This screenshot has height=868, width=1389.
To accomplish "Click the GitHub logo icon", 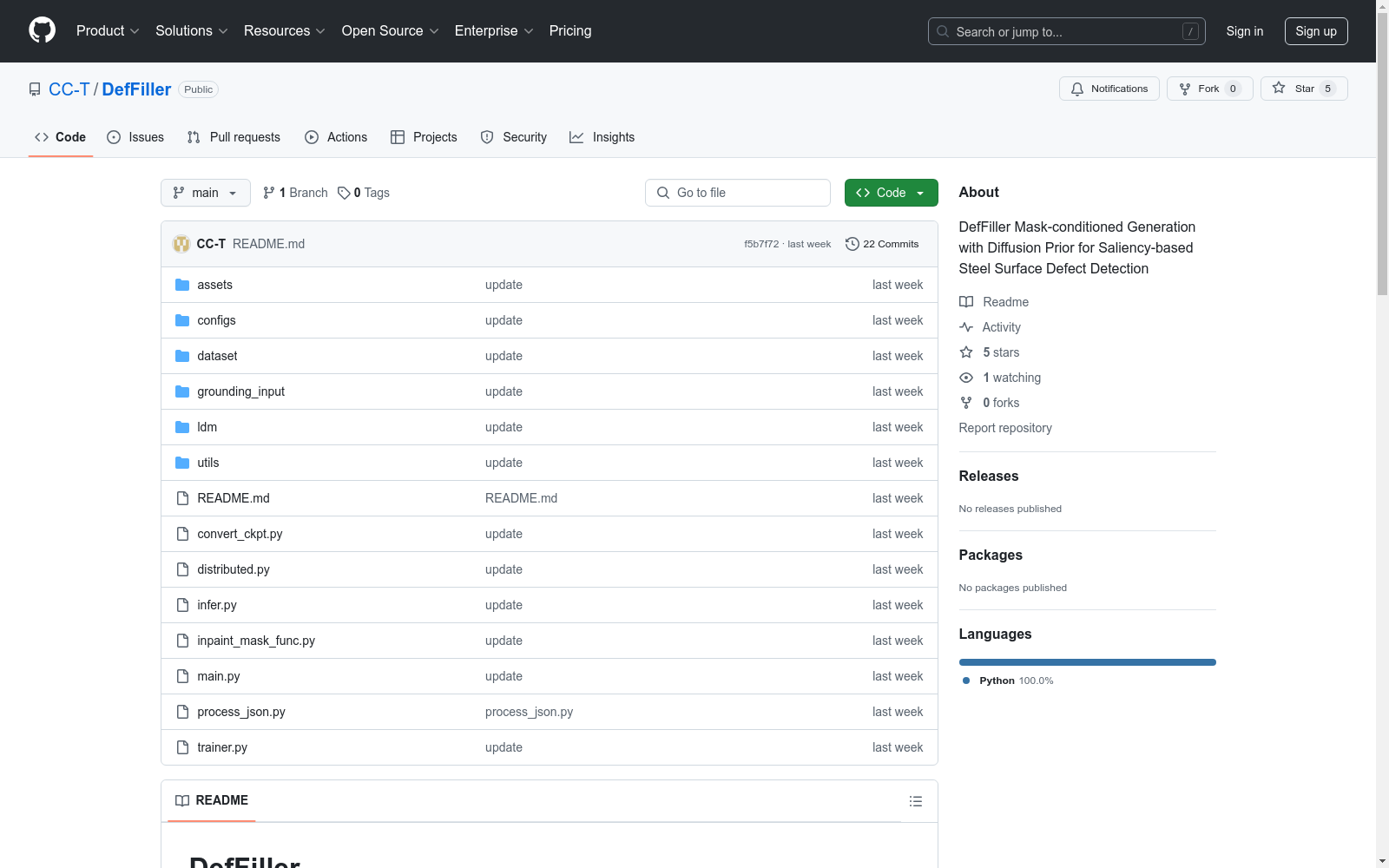I will click(42, 30).
